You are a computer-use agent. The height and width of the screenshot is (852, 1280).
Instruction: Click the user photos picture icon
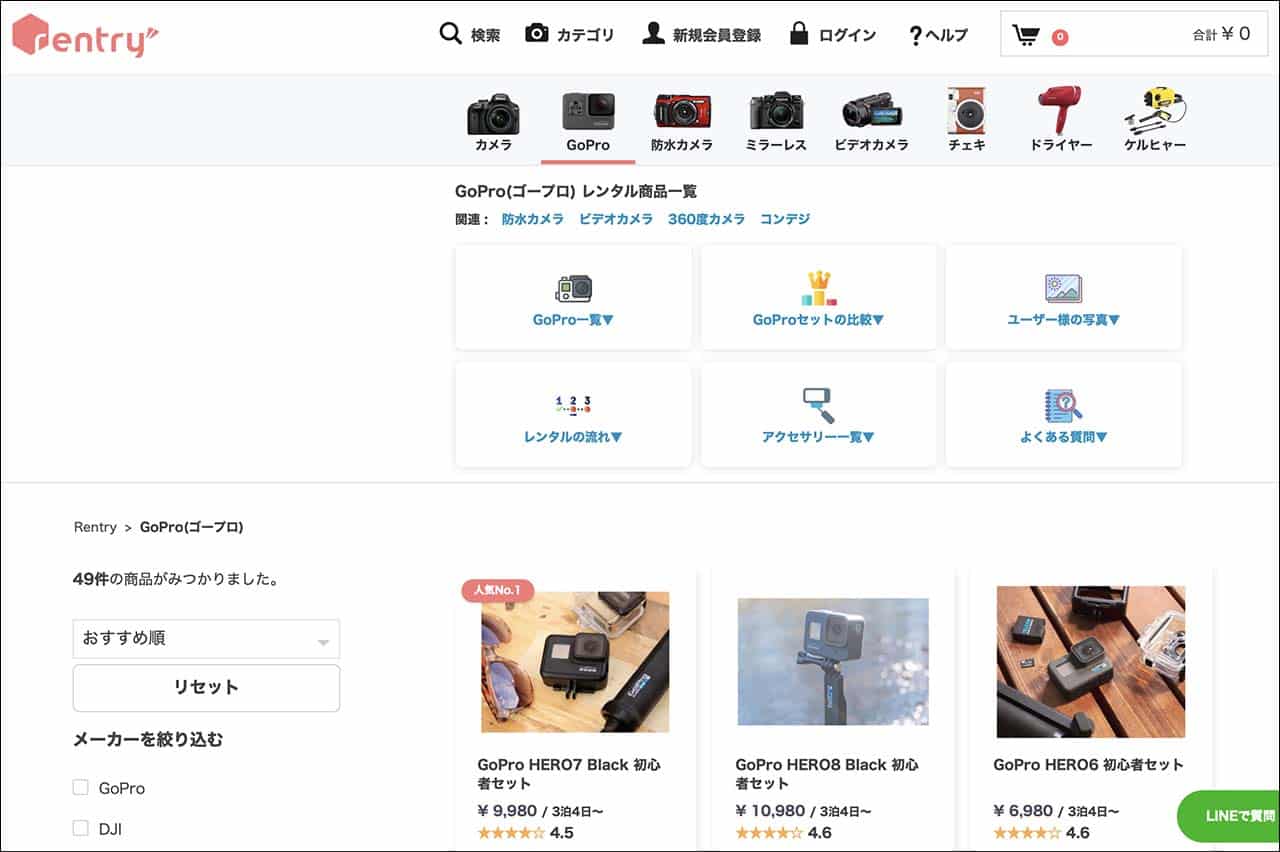(1063, 289)
